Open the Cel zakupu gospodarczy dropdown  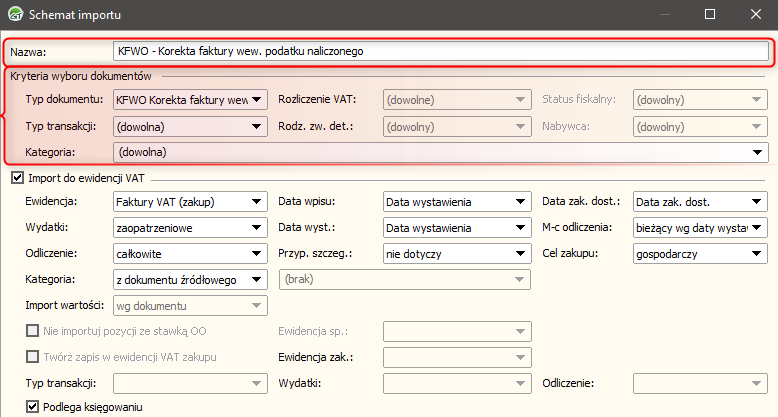700,253
